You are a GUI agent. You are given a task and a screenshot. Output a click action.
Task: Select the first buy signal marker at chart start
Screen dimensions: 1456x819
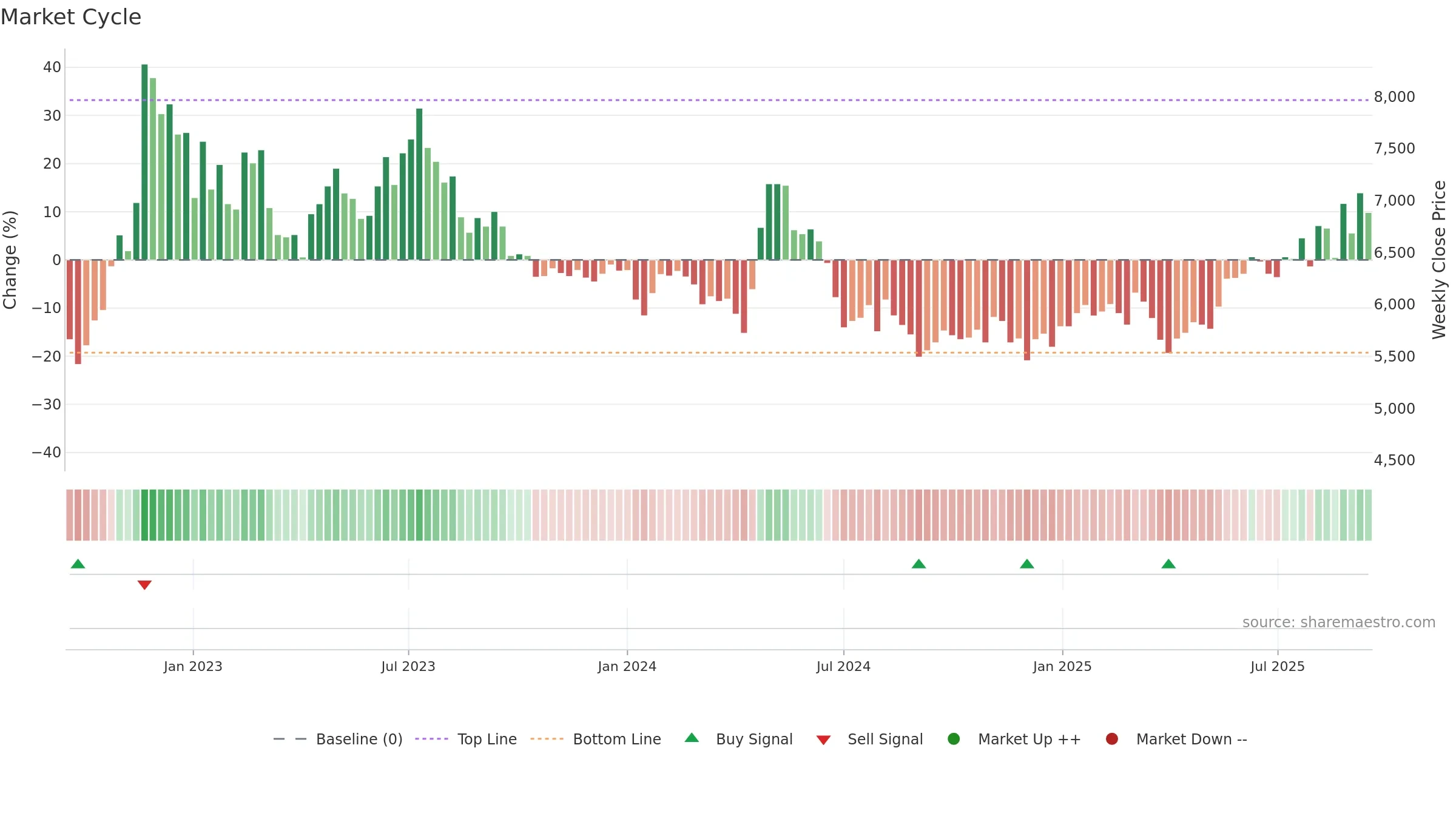(x=78, y=564)
